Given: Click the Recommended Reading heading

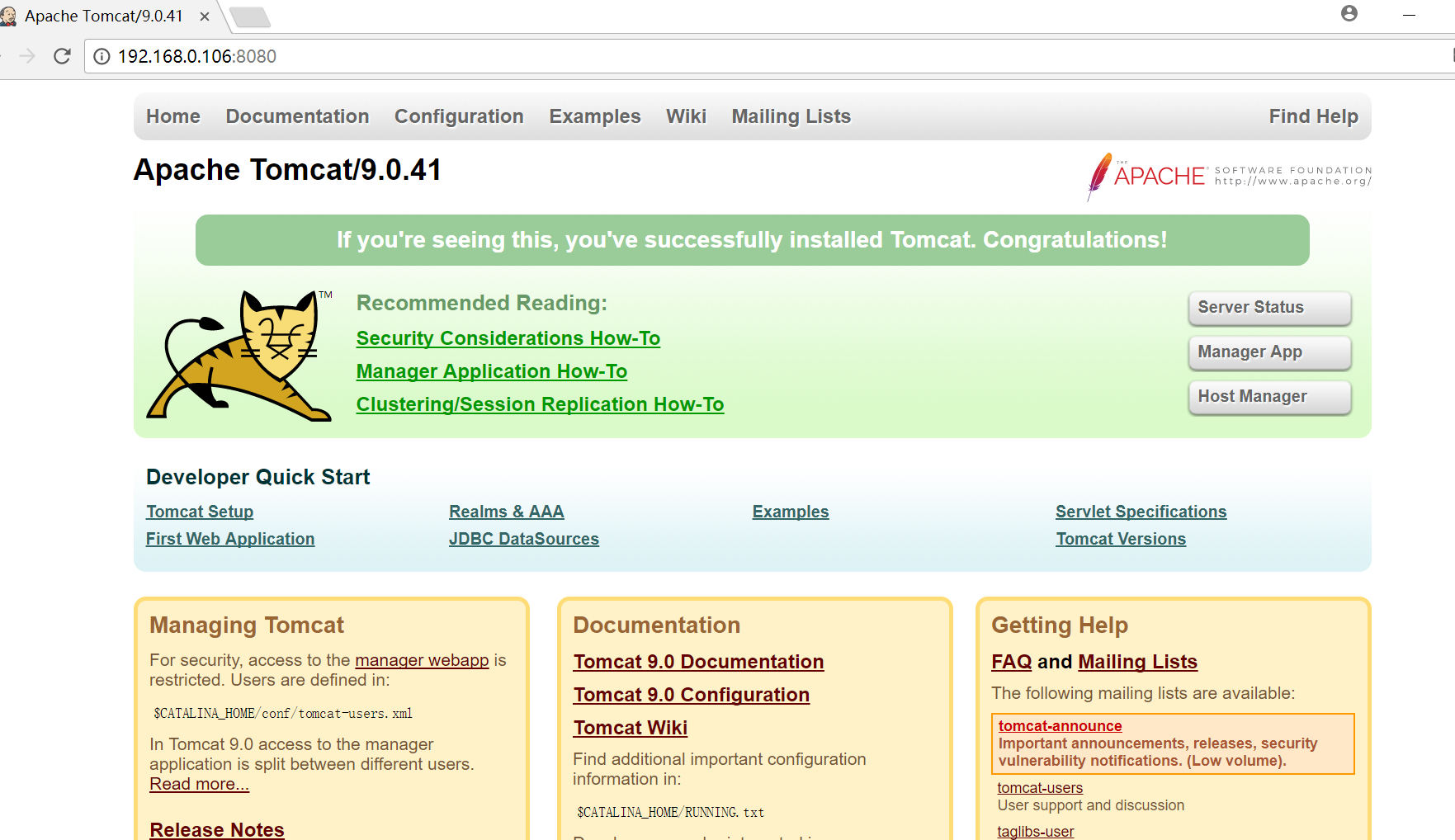Looking at the screenshot, I should pos(482,303).
